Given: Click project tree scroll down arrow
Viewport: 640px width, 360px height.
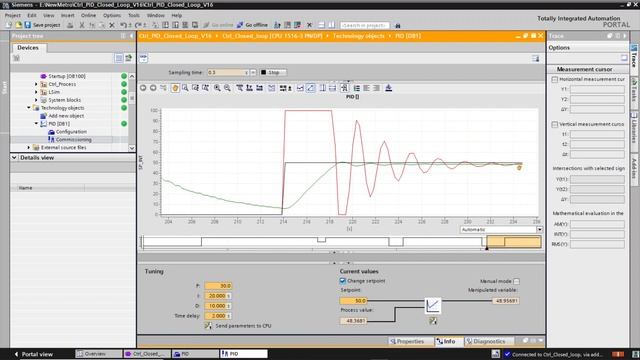Looking at the screenshot, I should (132, 148).
